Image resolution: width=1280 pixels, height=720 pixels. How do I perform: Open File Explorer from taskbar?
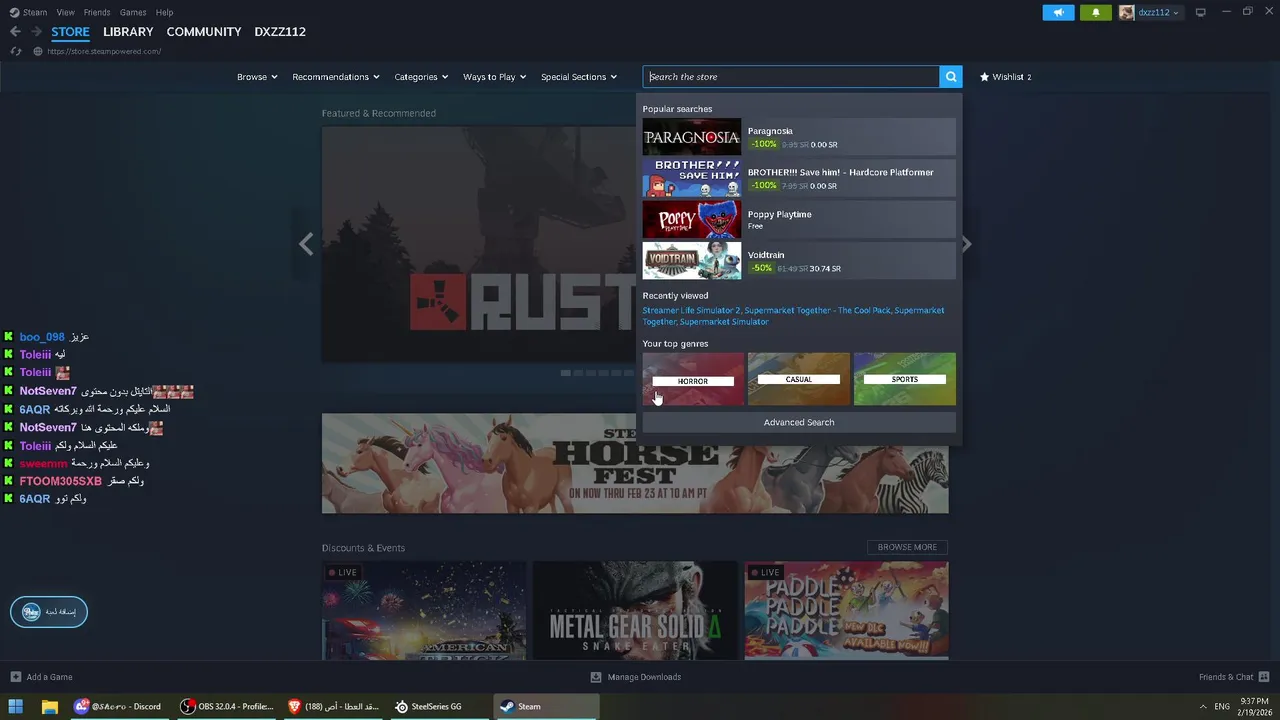[x=49, y=706]
